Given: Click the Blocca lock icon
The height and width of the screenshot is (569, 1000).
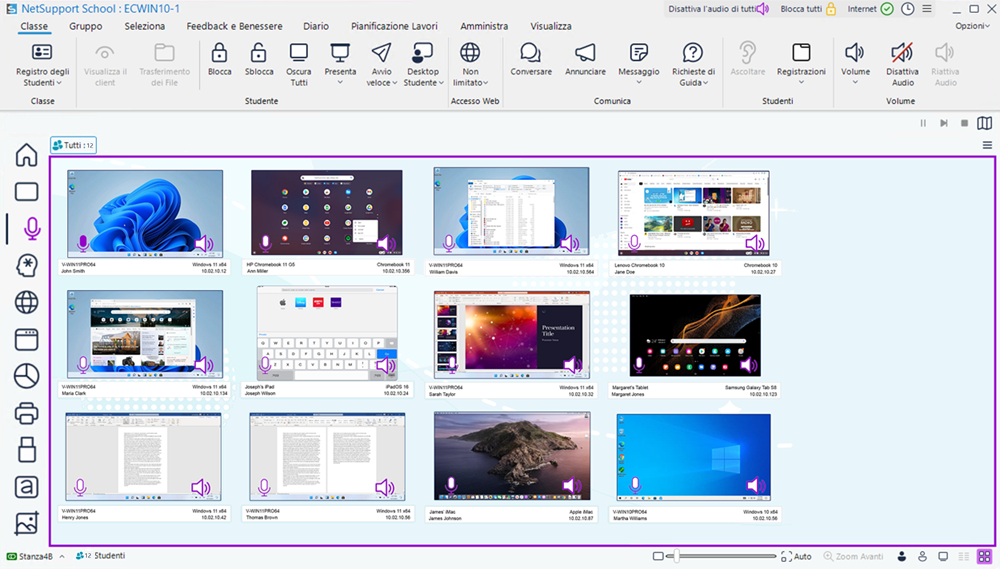Looking at the screenshot, I should 219,54.
